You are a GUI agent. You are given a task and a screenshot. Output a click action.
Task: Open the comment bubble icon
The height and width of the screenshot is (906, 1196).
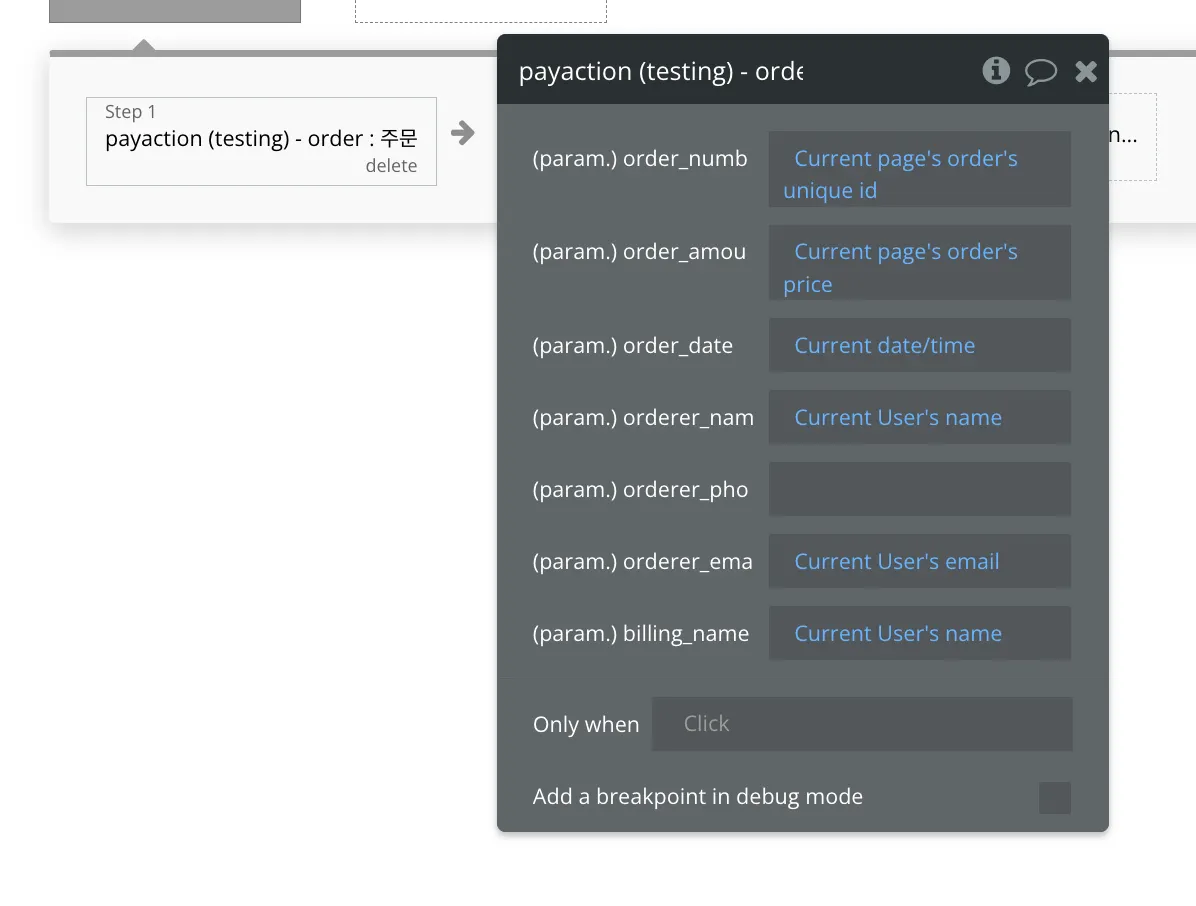coord(1040,71)
